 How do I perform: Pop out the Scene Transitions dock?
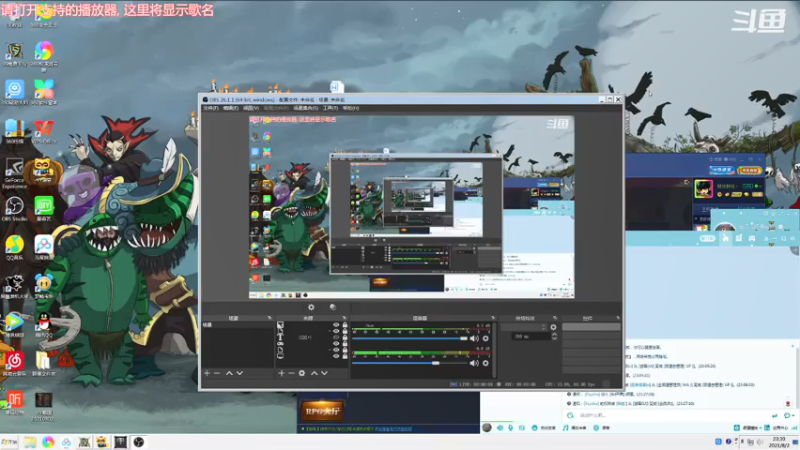coord(555,318)
